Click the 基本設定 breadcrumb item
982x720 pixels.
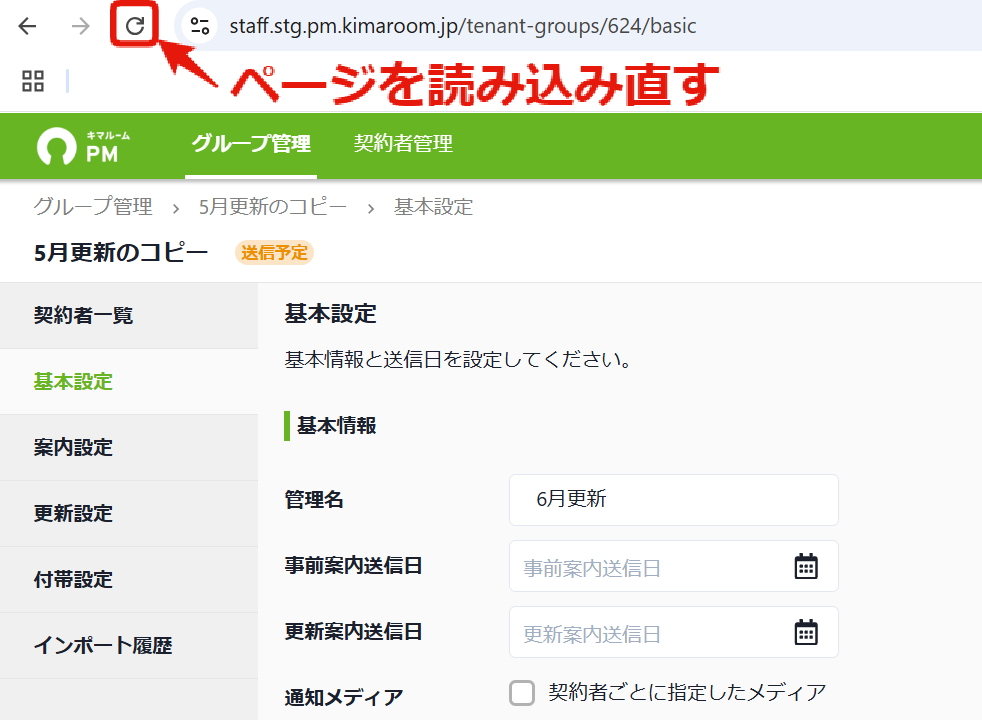433,206
